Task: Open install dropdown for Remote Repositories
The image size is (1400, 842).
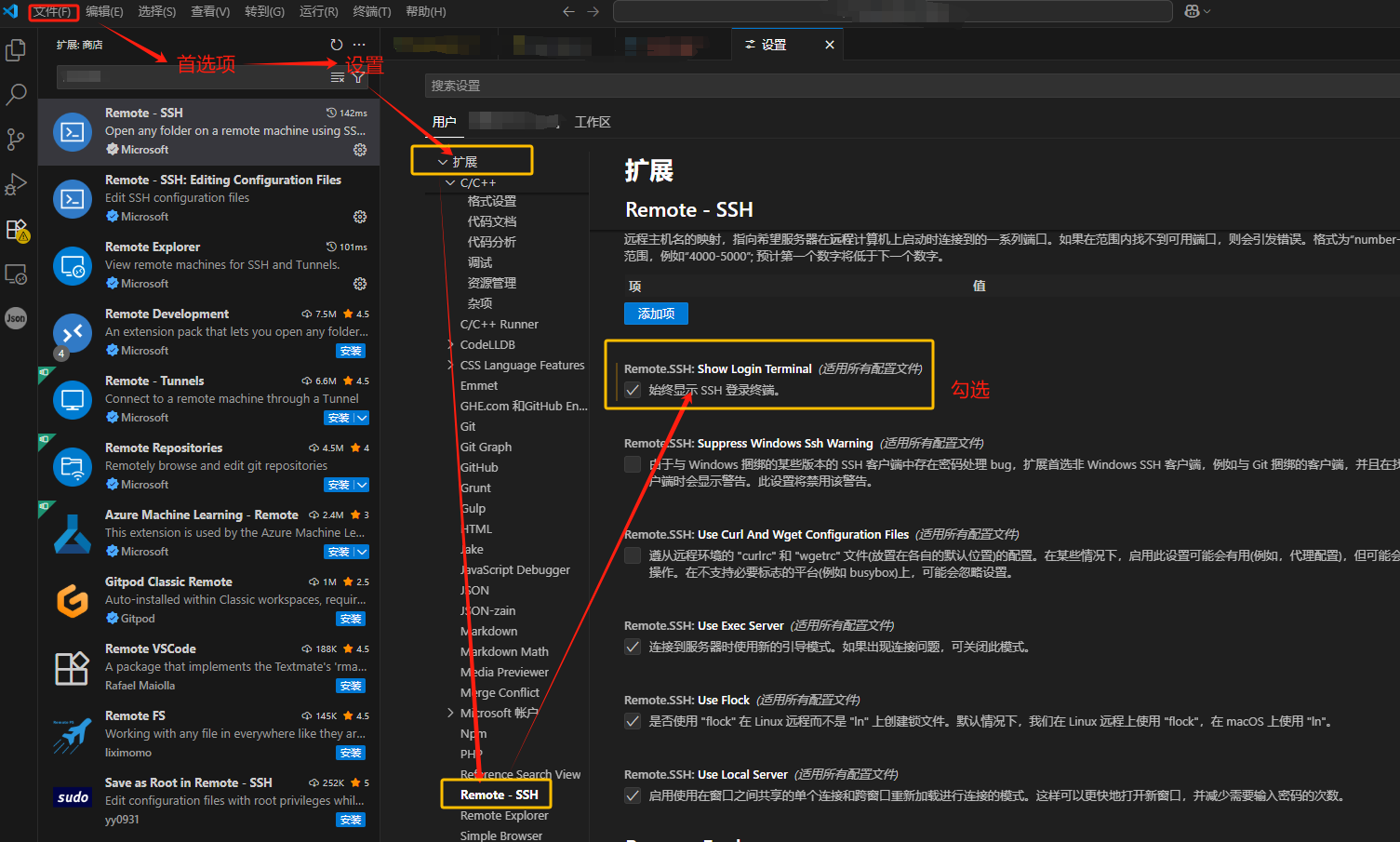Action: tap(362, 485)
